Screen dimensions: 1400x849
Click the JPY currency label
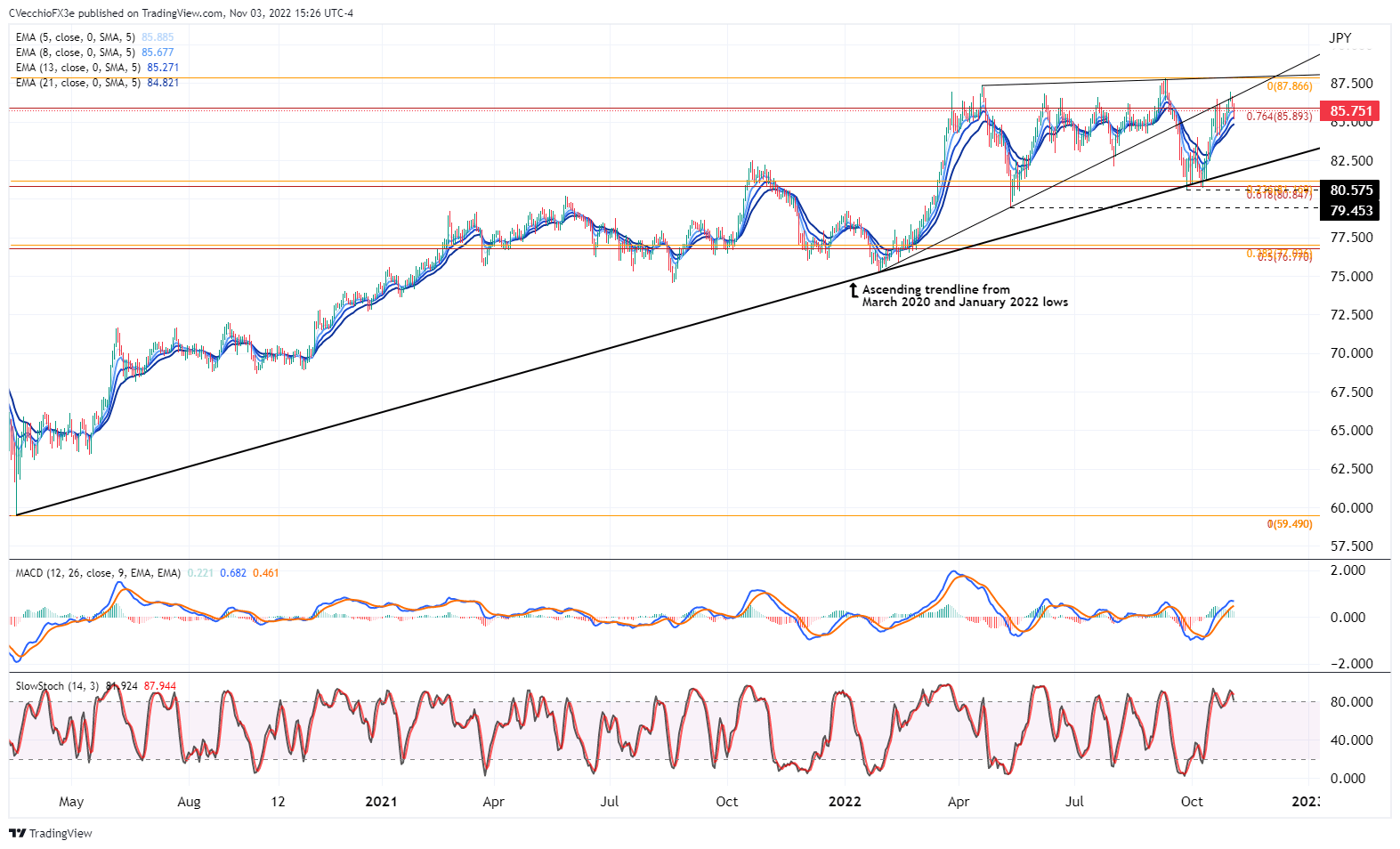(1339, 38)
